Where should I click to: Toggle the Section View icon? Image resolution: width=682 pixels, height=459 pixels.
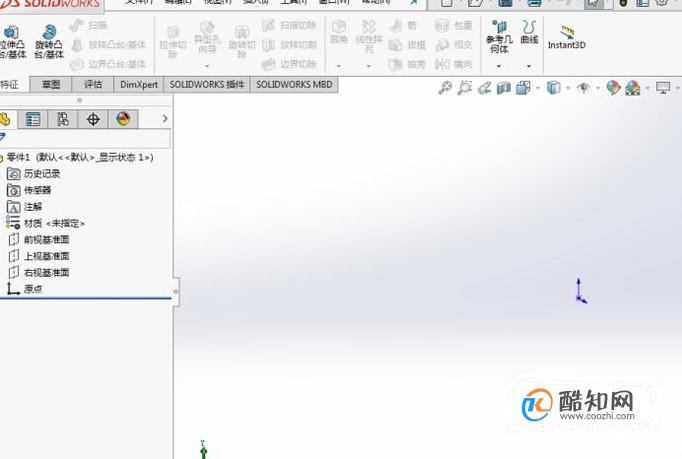[x=504, y=88]
